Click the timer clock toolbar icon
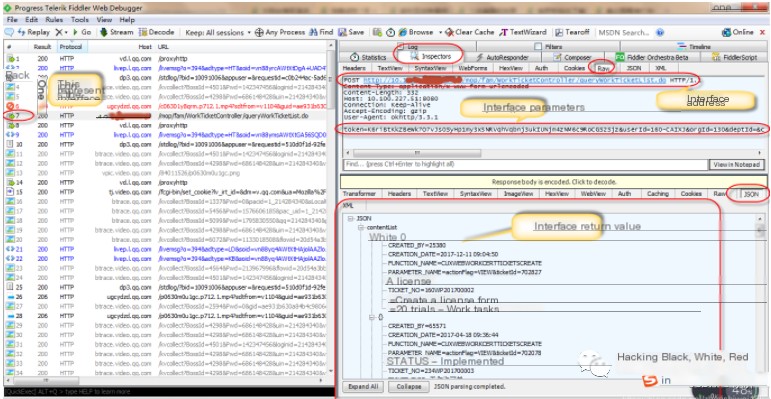 coord(390,32)
